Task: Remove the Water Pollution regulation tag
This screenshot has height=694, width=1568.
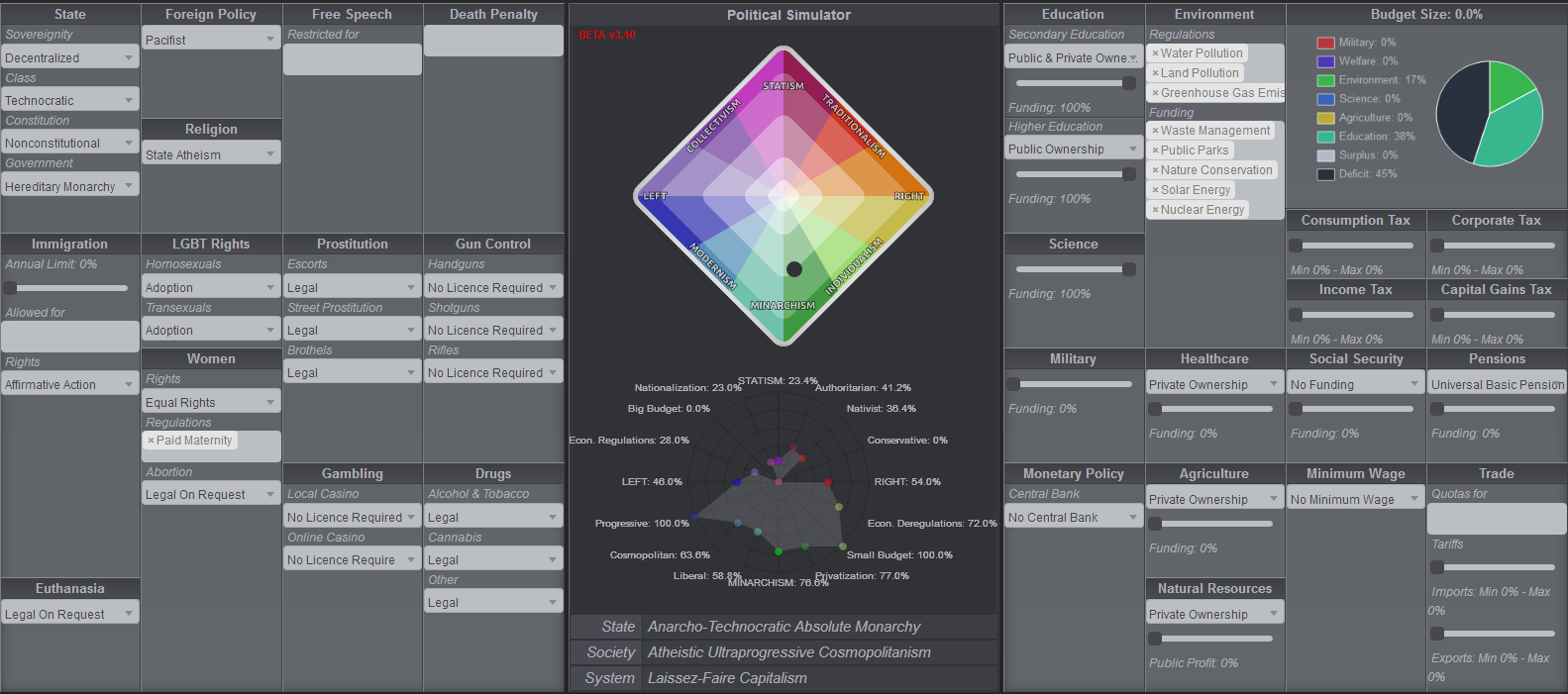Action: [1155, 53]
